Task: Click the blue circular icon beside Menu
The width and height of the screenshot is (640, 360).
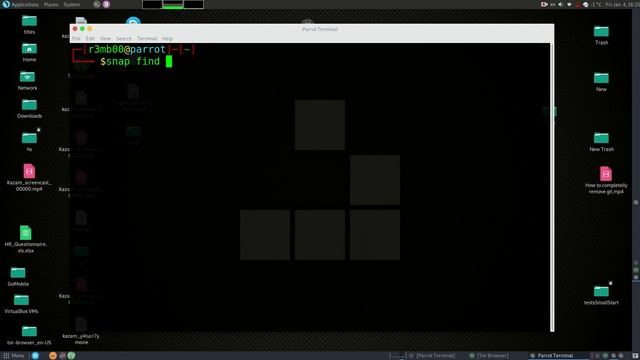Action: (x=36, y=356)
